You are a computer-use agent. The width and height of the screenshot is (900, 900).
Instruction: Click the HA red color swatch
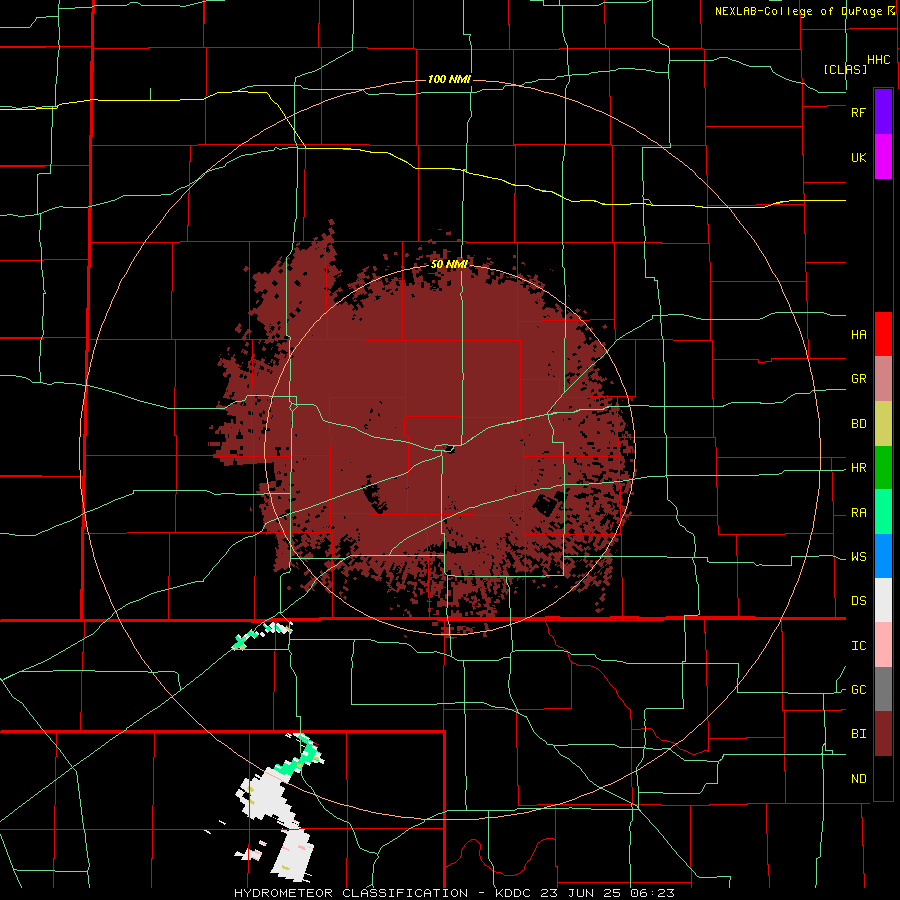pos(883,334)
